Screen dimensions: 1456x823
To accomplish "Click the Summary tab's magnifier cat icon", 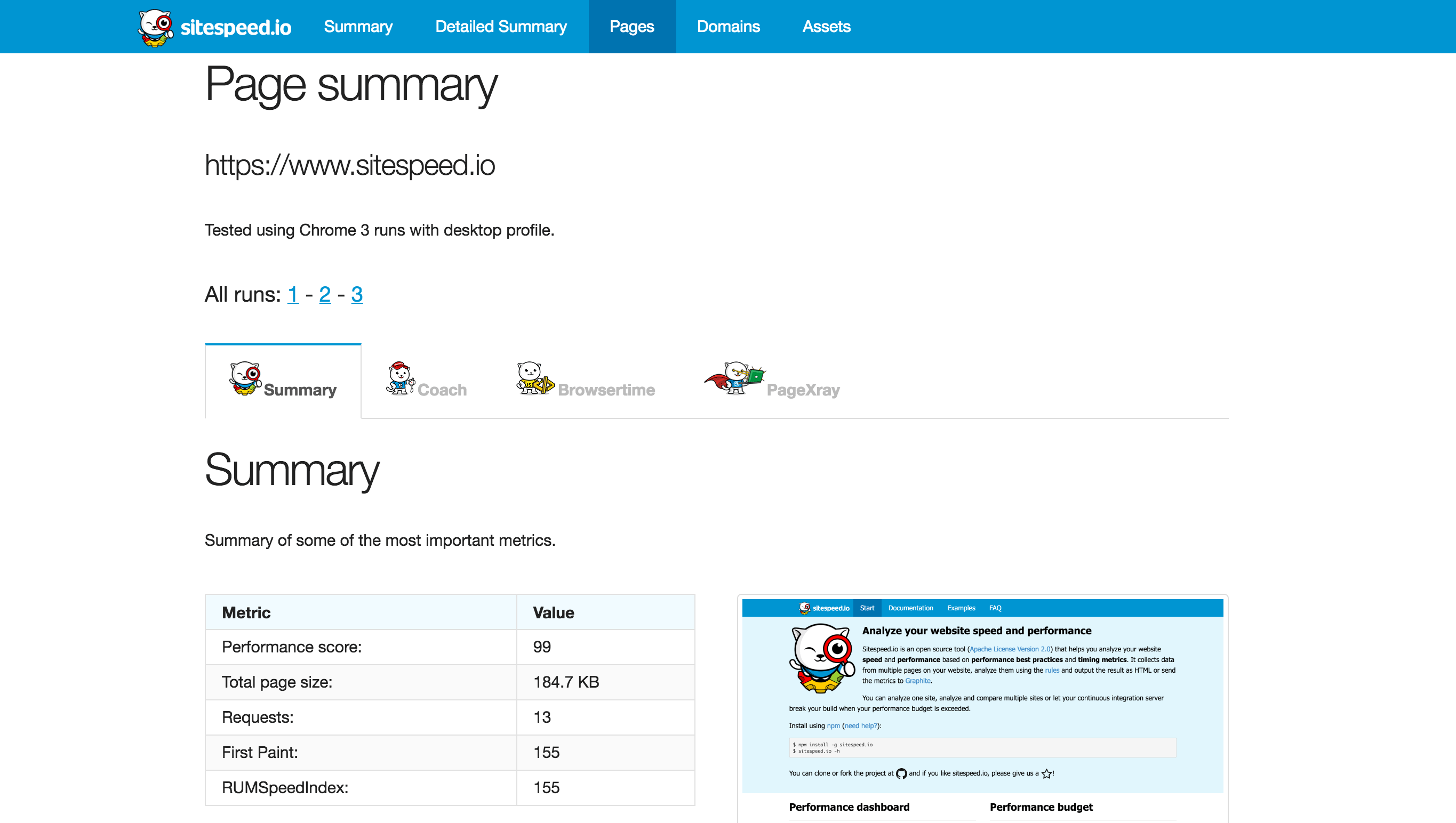I will [x=245, y=378].
